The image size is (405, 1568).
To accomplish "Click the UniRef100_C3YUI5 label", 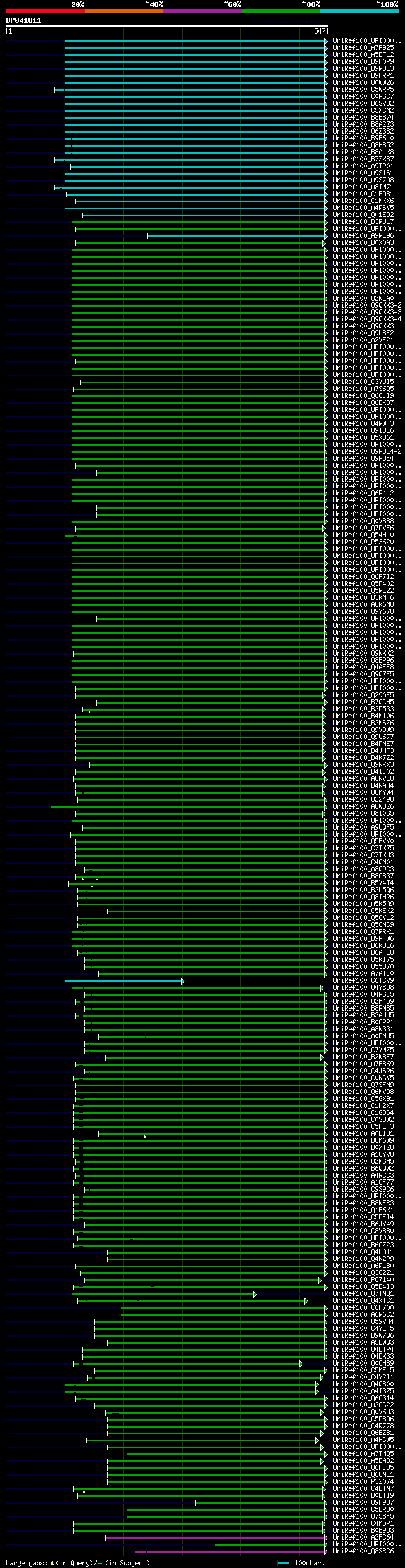I will [363, 382].
